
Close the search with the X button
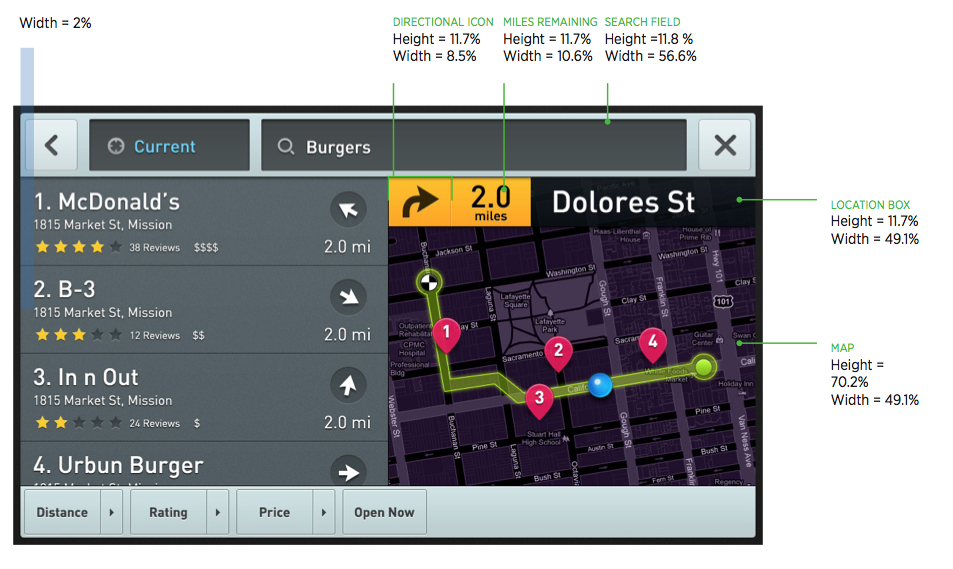pyautogui.click(x=724, y=145)
